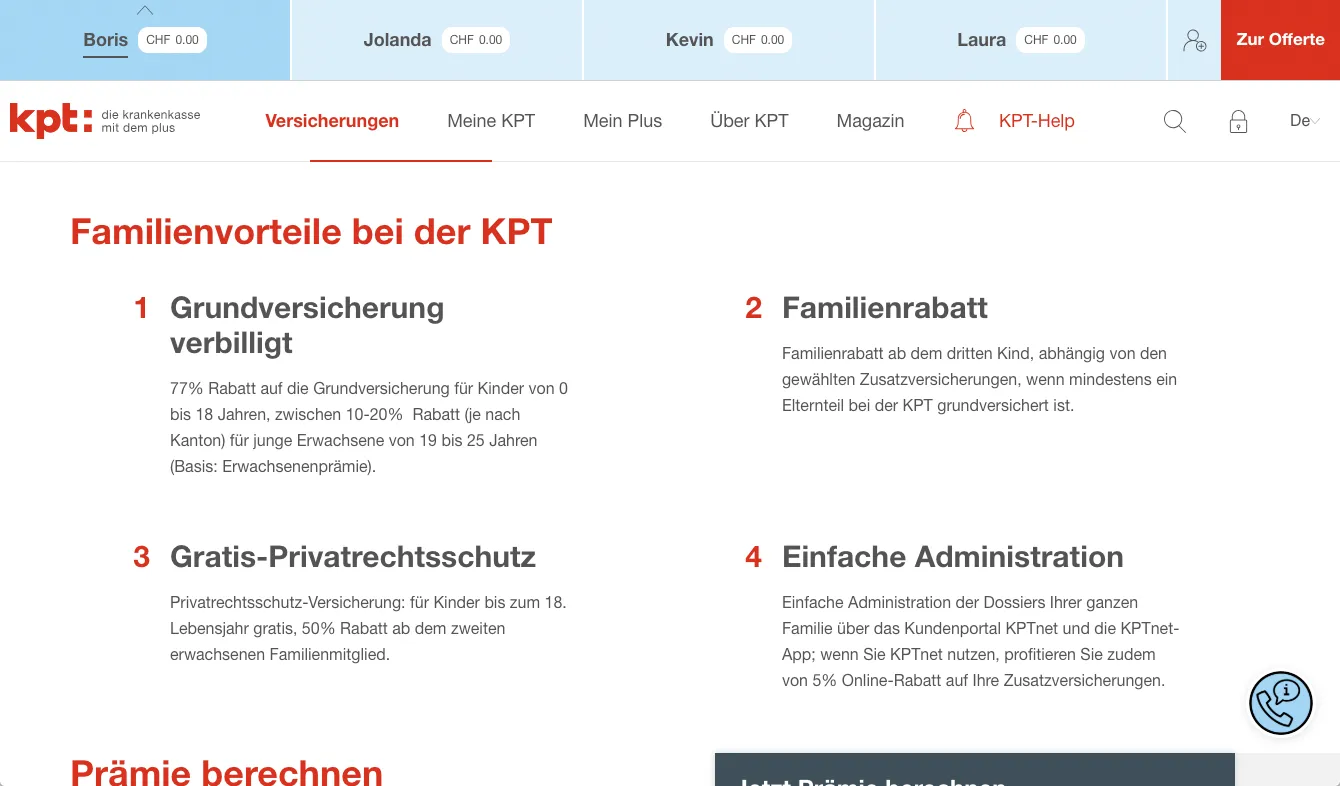Open the Versicherungen menu
This screenshot has width=1340, height=786.
click(x=332, y=121)
